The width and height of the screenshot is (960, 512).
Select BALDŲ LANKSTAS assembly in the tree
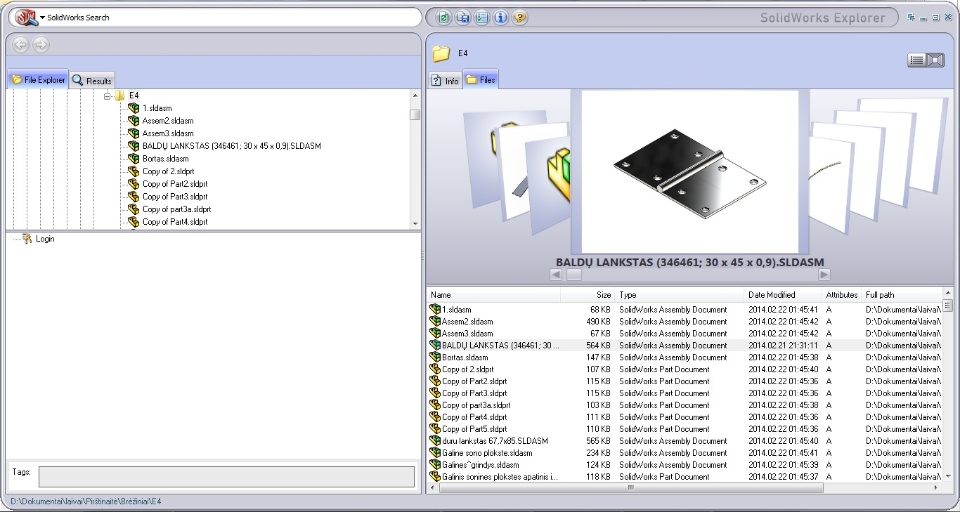tap(225, 146)
